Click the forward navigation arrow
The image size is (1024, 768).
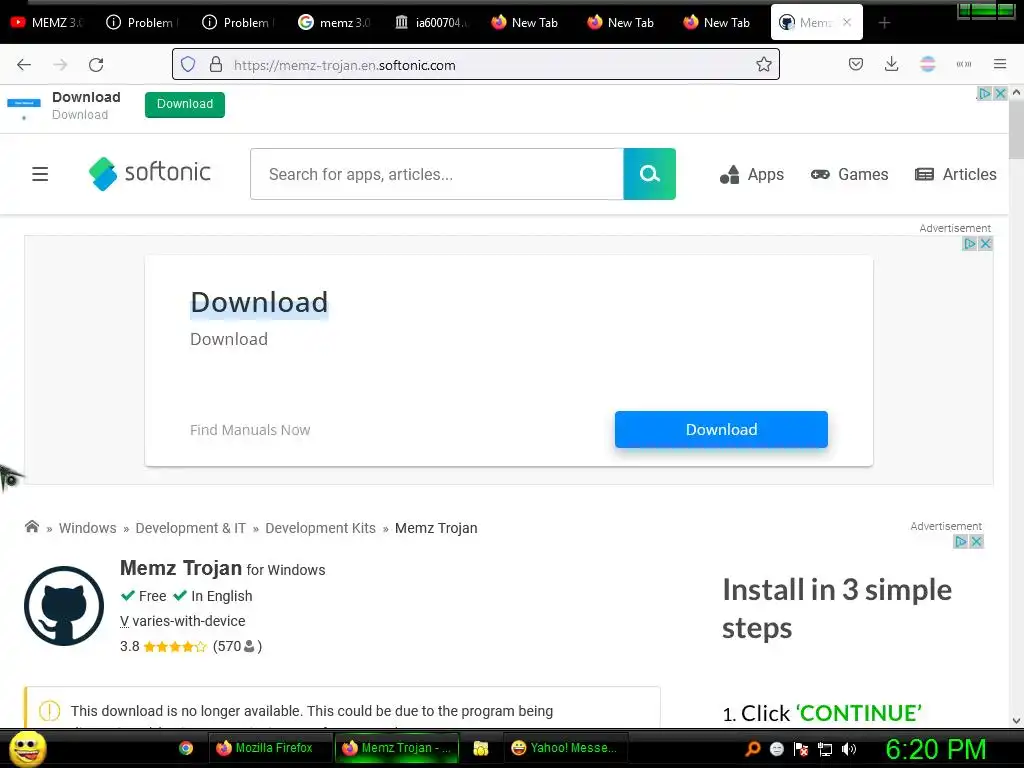point(60,65)
